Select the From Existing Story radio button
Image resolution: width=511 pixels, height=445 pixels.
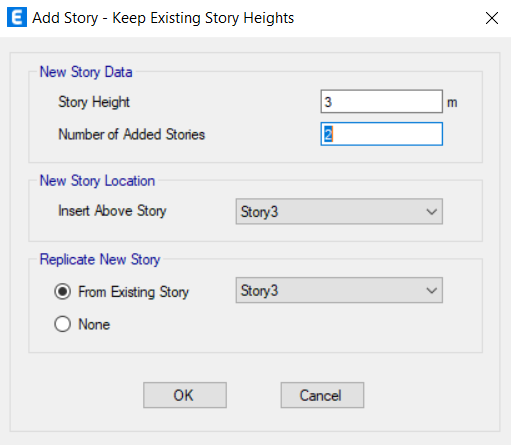coord(62,292)
